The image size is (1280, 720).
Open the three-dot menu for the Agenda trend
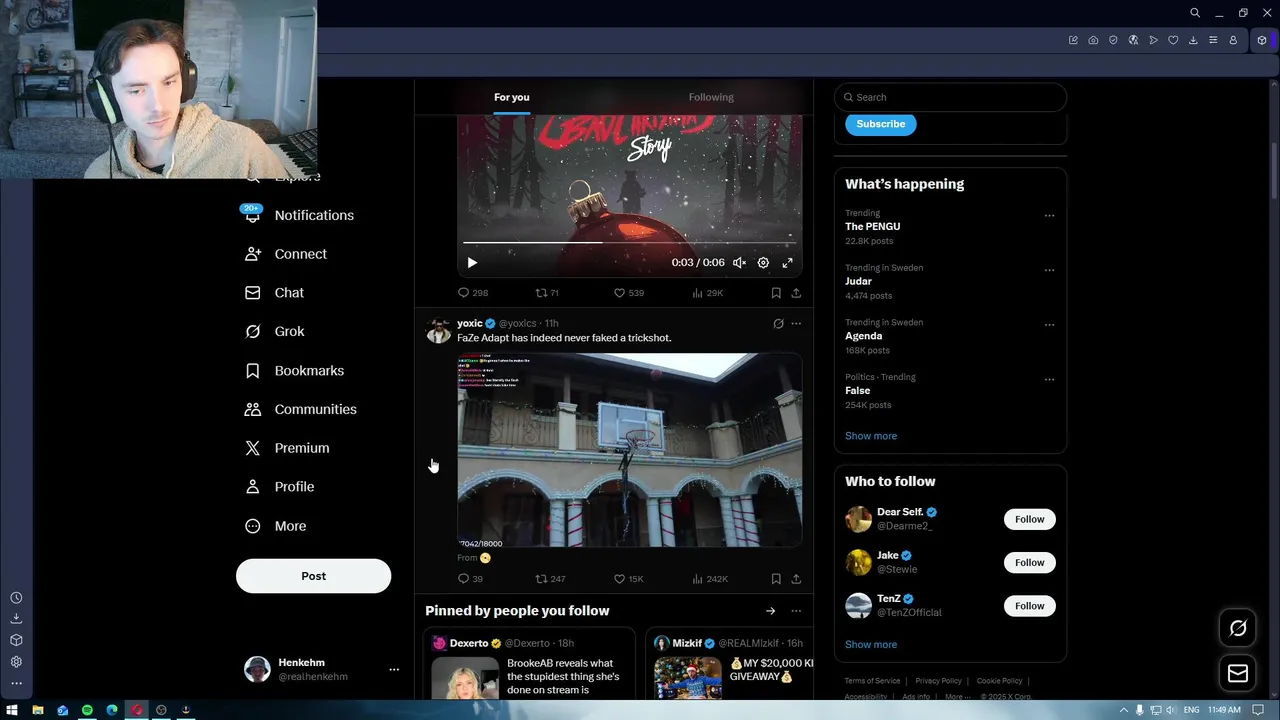1049,325
